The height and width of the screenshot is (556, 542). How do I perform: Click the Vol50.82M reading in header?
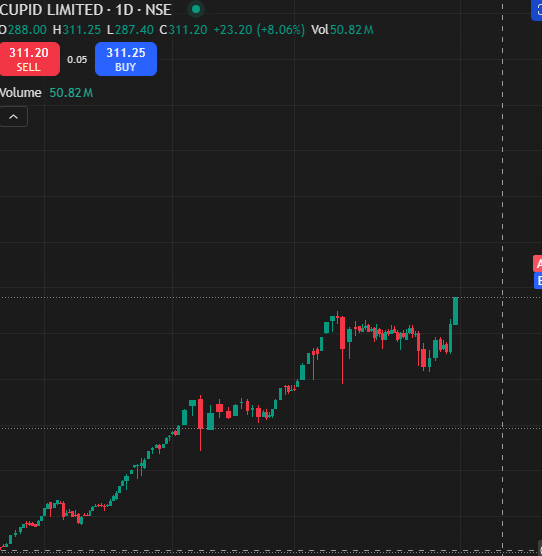[x=342, y=30]
